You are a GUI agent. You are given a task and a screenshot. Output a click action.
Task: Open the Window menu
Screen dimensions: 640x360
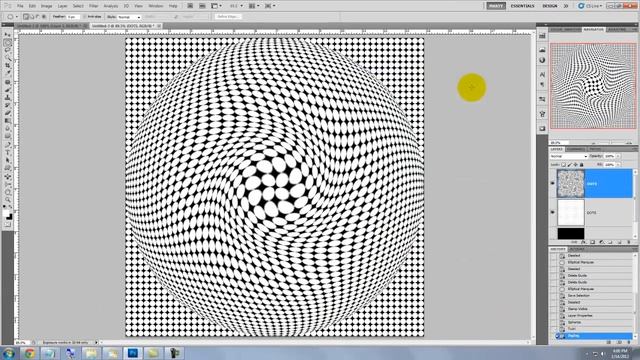[156, 6]
